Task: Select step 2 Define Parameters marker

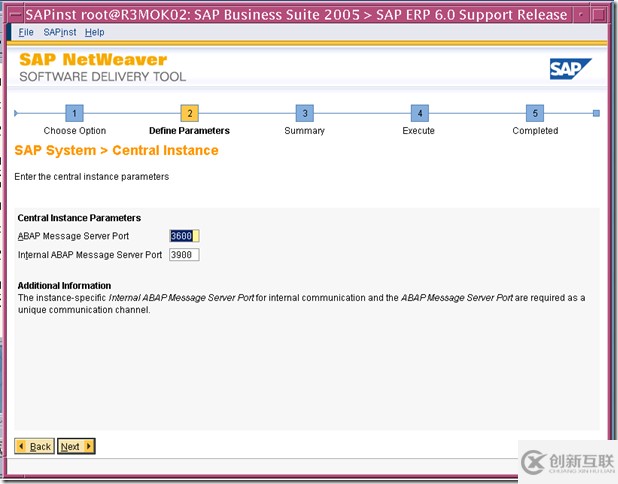Action: 190,113
